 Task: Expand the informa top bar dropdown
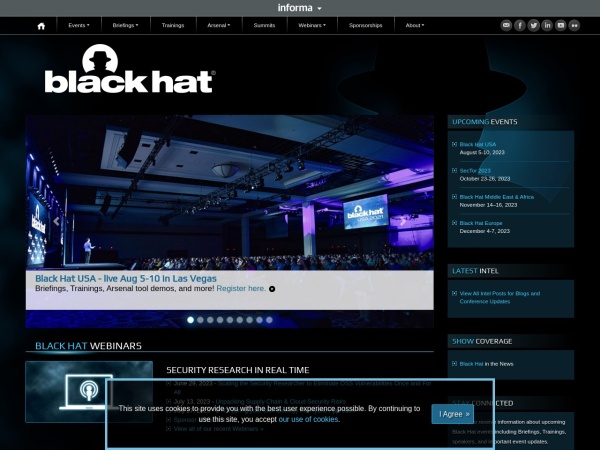pyautogui.click(x=300, y=8)
